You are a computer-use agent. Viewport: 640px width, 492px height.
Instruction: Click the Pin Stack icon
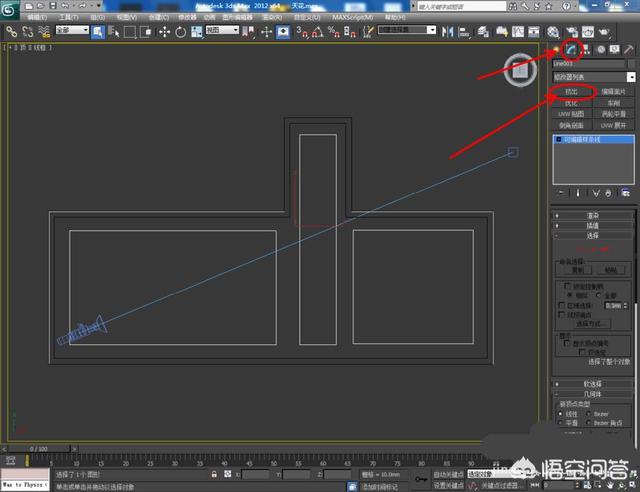click(x=562, y=193)
